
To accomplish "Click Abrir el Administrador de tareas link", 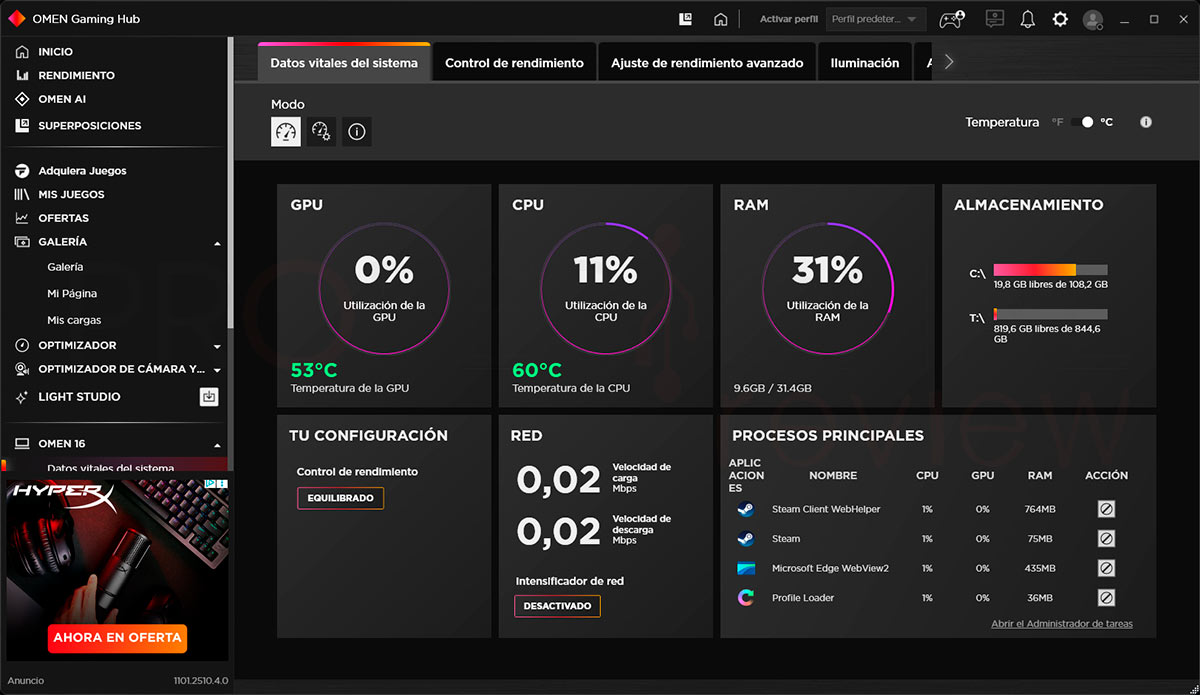I will [x=1062, y=624].
